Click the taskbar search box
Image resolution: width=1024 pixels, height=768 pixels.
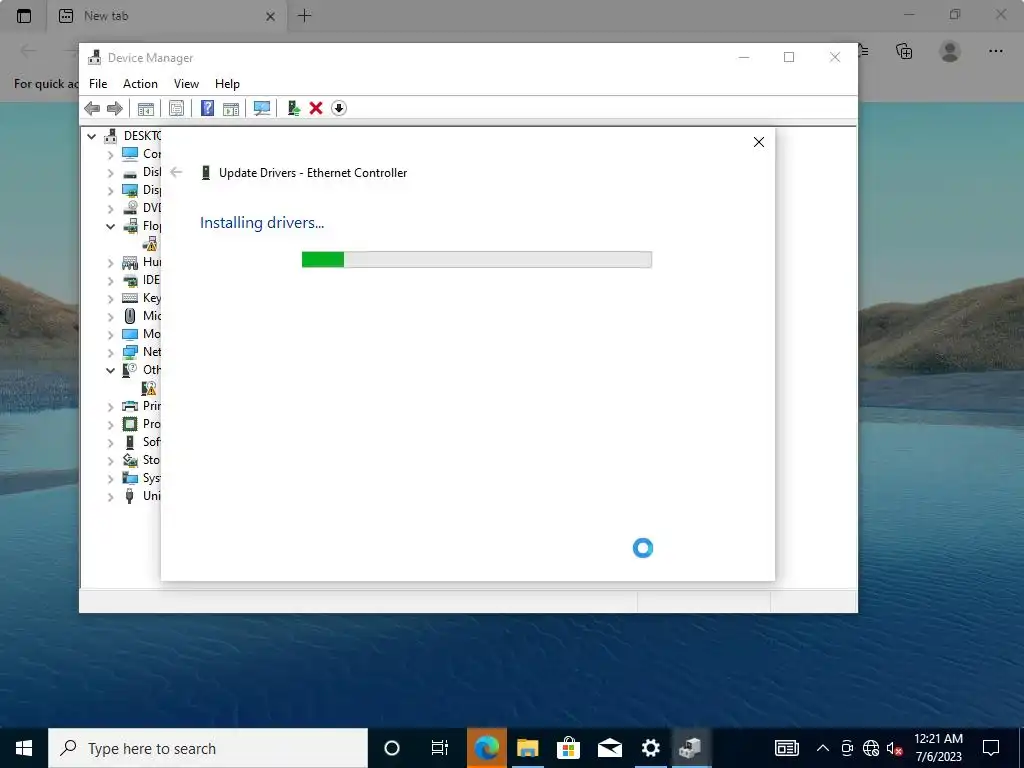point(208,748)
